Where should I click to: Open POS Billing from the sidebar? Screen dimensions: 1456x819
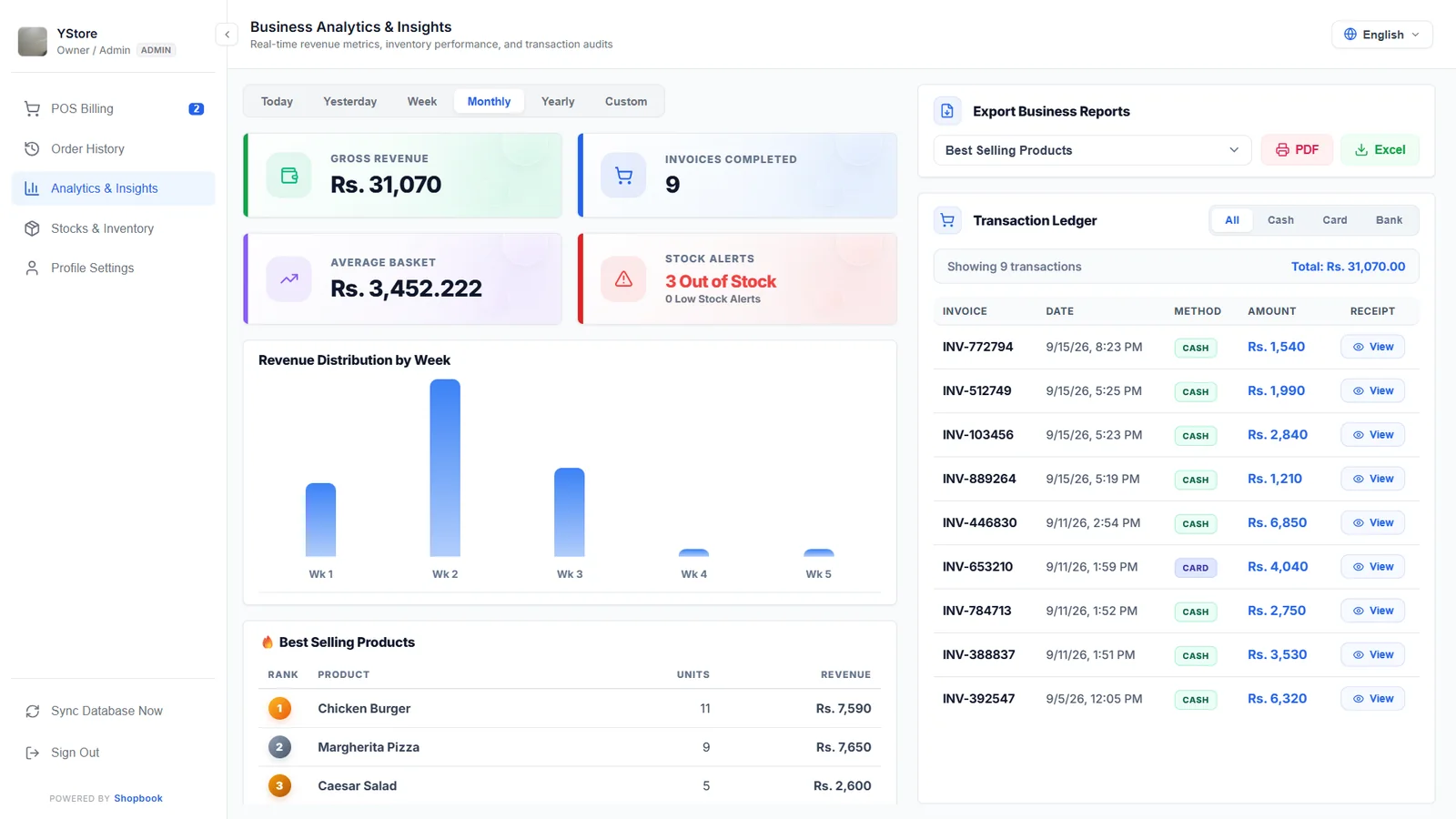pyautogui.click(x=113, y=108)
